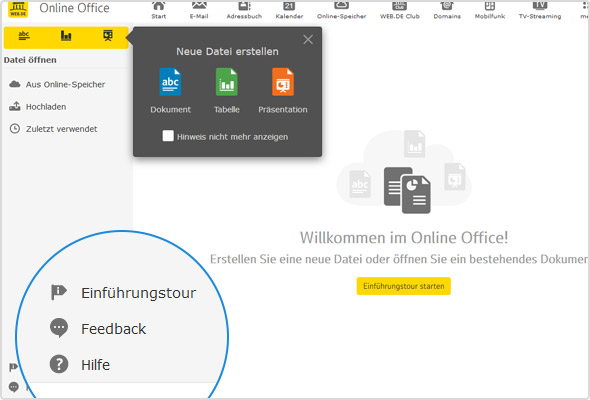This screenshot has width=590, height=400.
Task: Select the green Tabelle file icon
Action: point(227,82)
